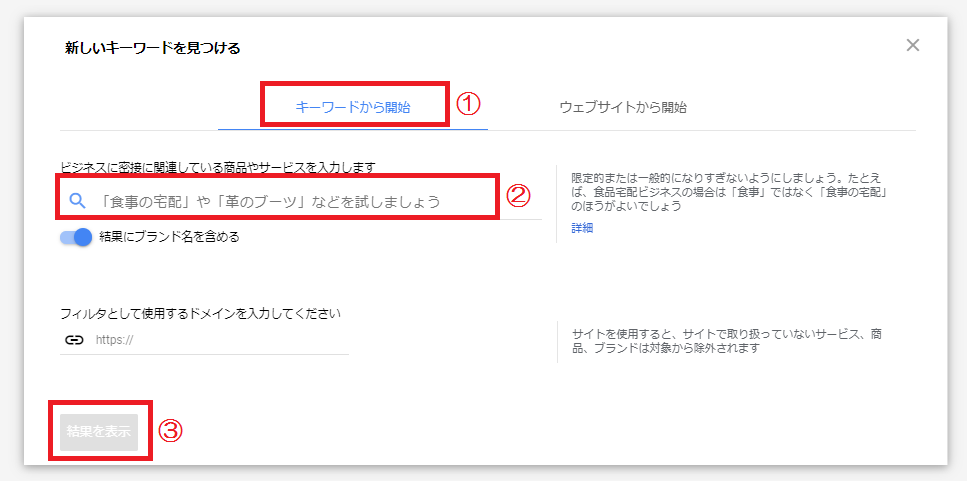The height and width of the screenshot is (481, 967).
Task: Switch to キーワードから開始 tab
Action: tap(353, 107)
